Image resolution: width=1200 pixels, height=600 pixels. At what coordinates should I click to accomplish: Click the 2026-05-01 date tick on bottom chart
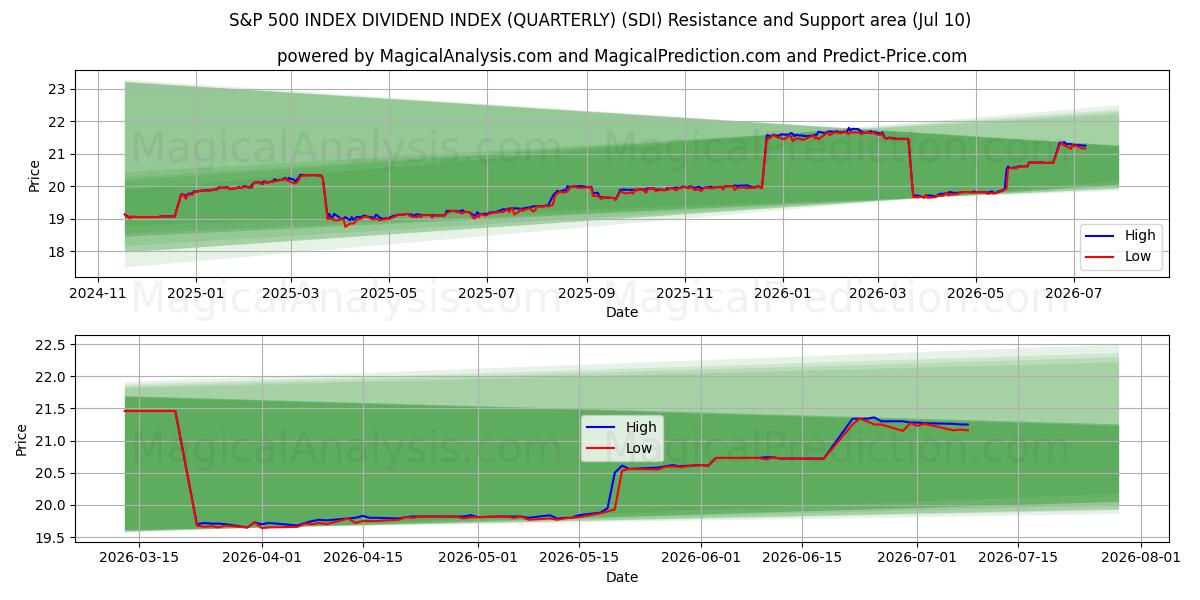(x=478, y=559)
